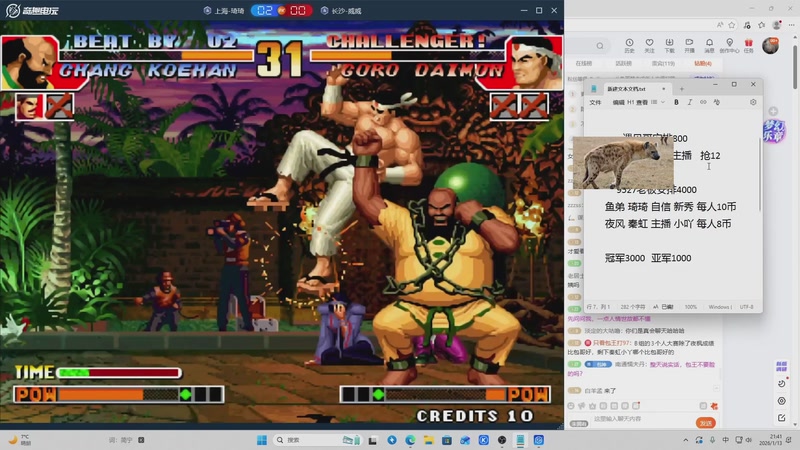Switch to the 在线榜 tab
The height and width of the screenshot is (450, 800).
[x=584, y=64]
